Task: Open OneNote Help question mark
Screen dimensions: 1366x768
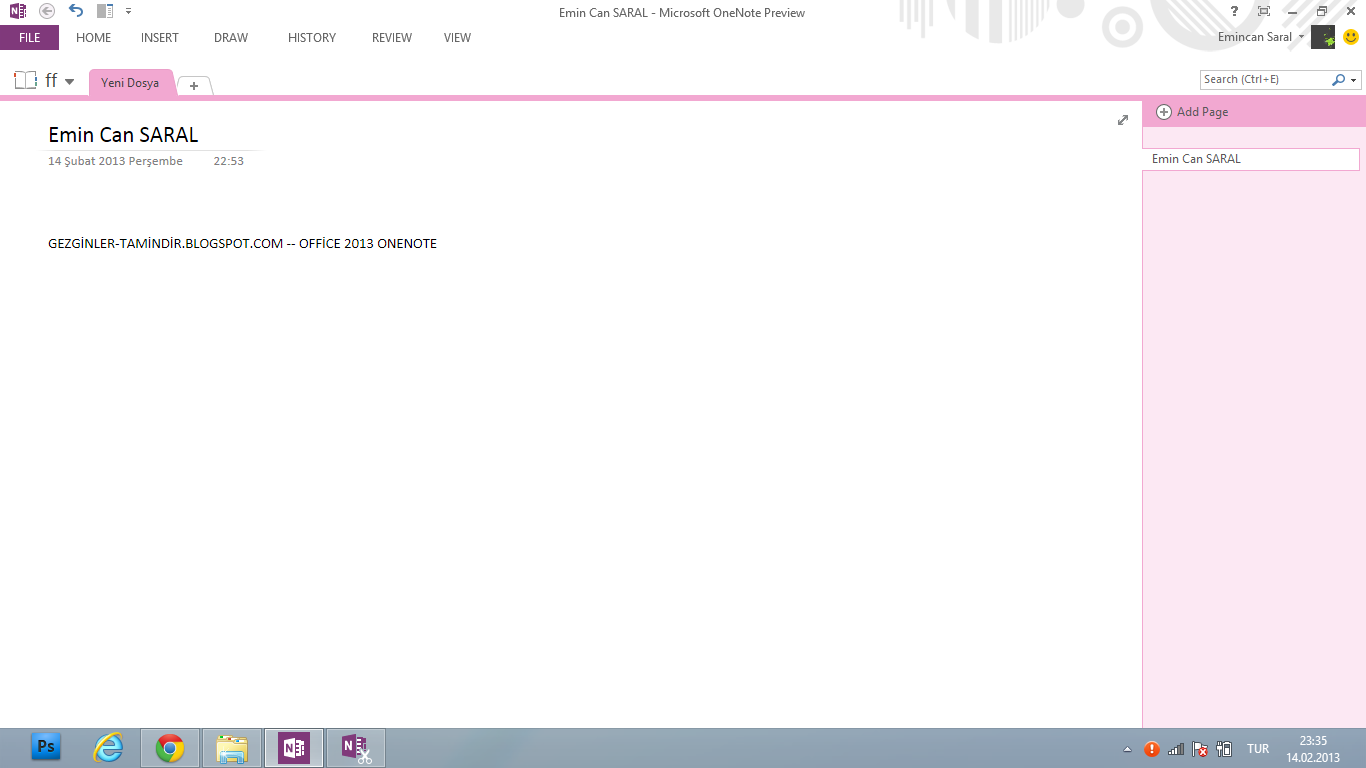Action: click(1234, 11)
